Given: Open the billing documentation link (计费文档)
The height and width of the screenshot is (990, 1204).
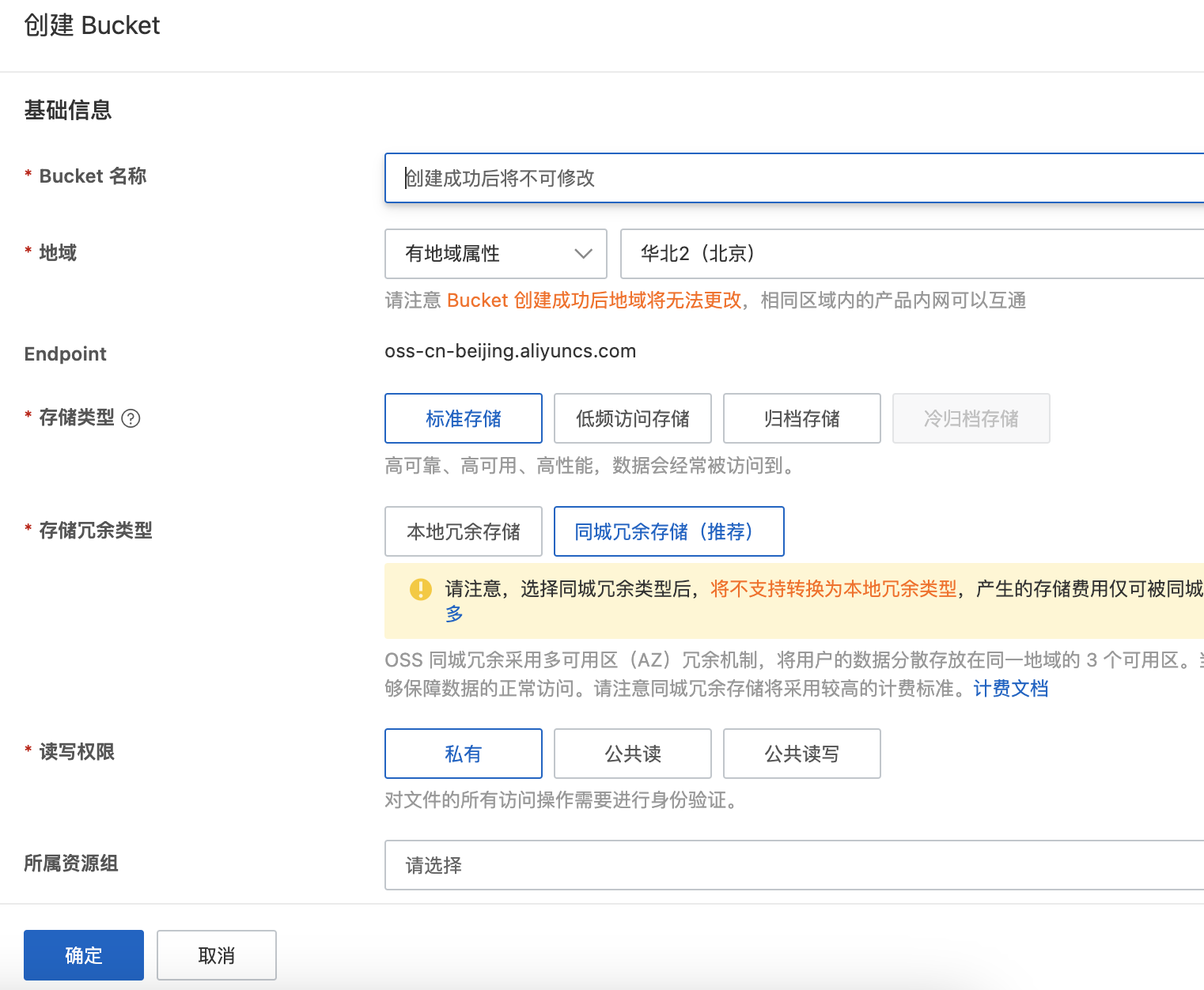Looking at the screenshot, I should (1010, 689).
